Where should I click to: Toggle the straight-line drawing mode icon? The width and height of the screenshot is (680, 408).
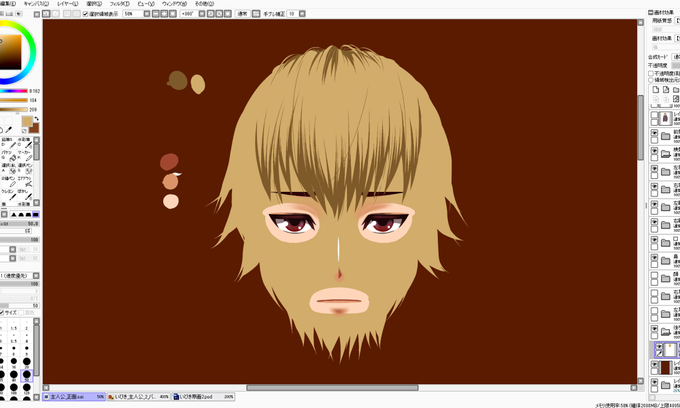(x=256, y=14)
